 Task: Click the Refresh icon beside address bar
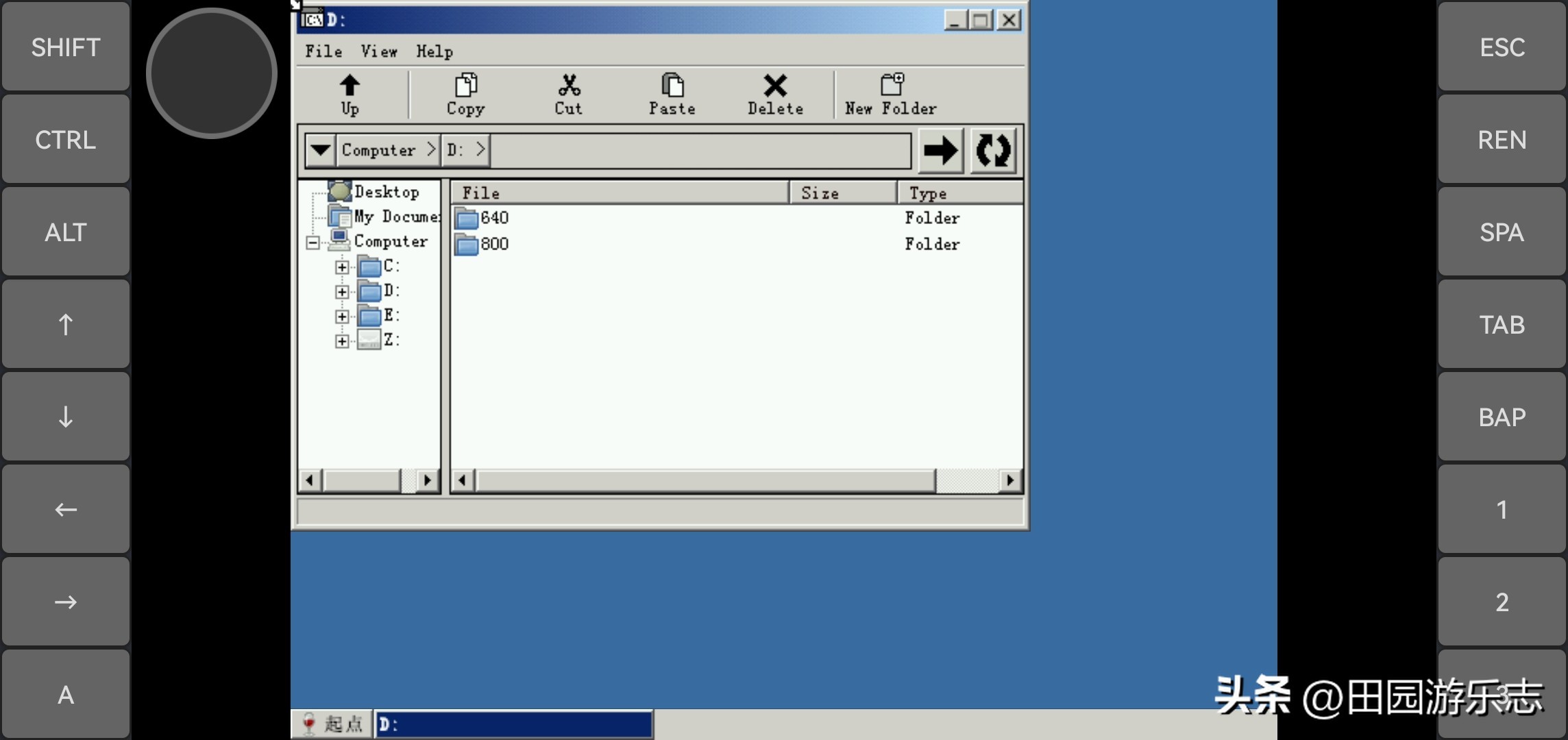click(992, 150)
